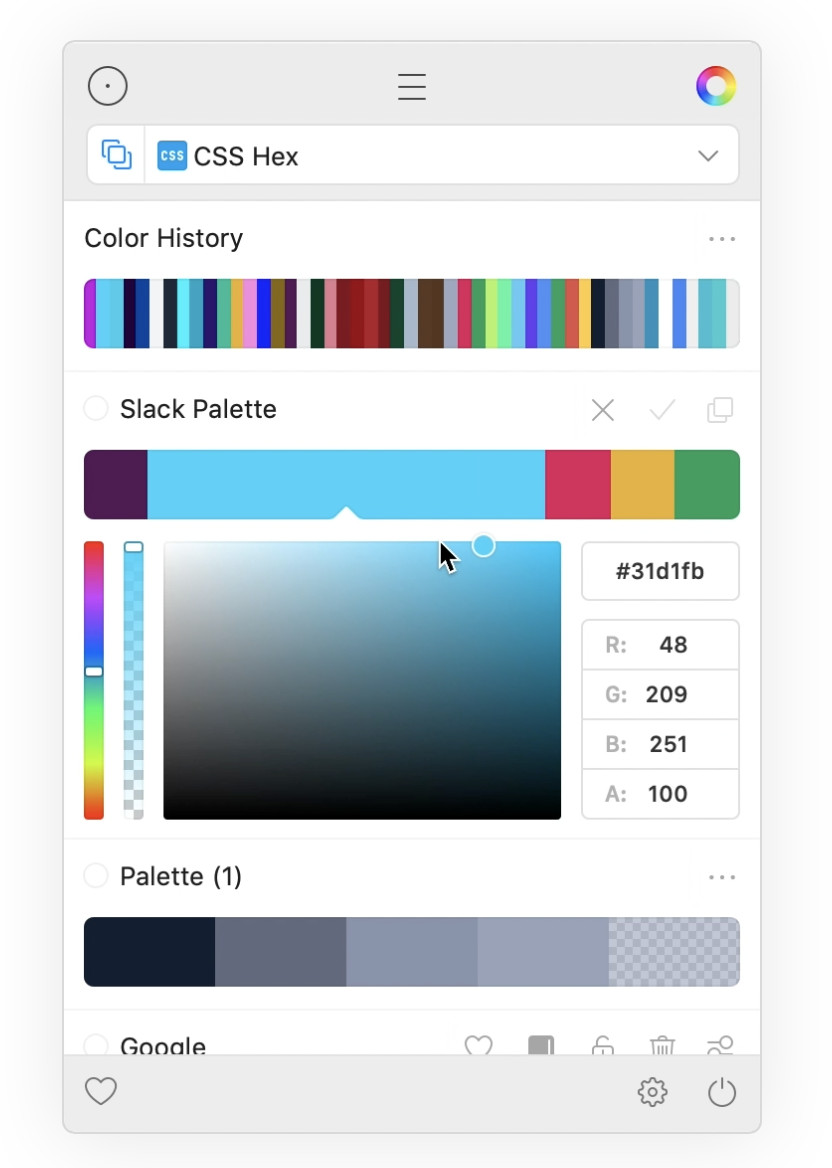This screenshot has height=1168, width=832.
Task: Select the Google palette radio button
Action: point(96,1045)
